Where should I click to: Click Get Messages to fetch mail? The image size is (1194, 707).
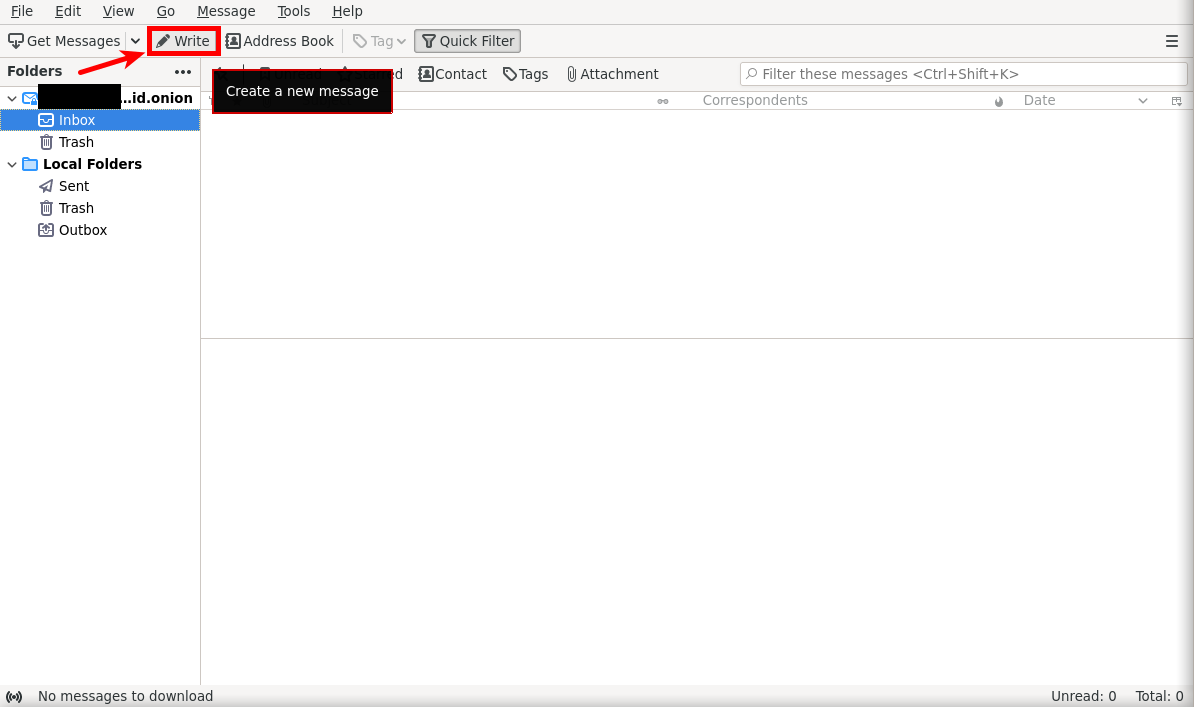65,41
